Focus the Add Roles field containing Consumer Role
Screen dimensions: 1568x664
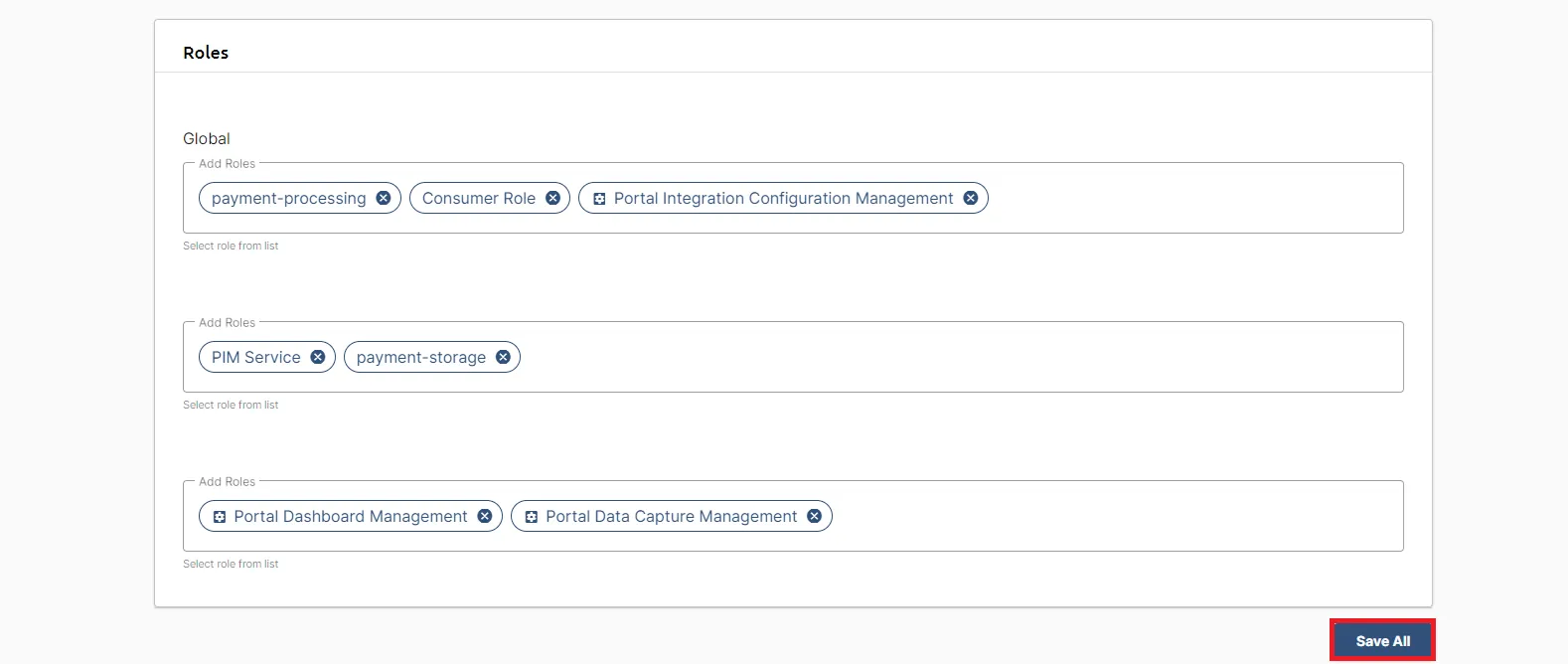[x=793, y=198]
